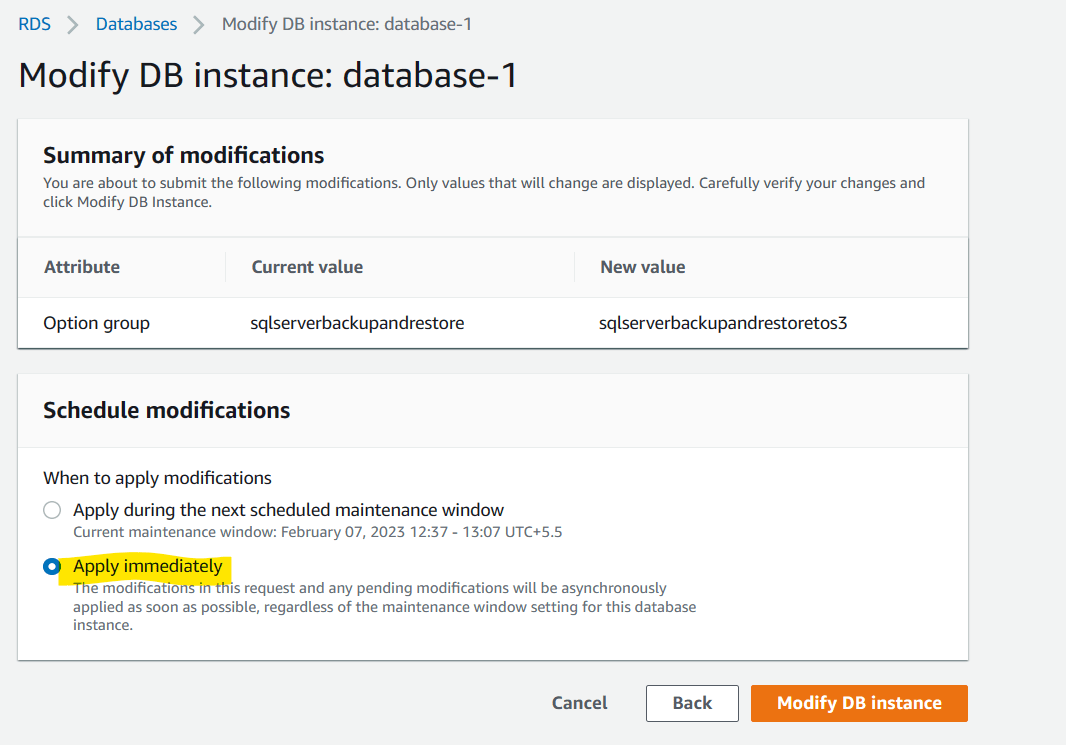Click current value sqlserverbackupandrestore

357,323
